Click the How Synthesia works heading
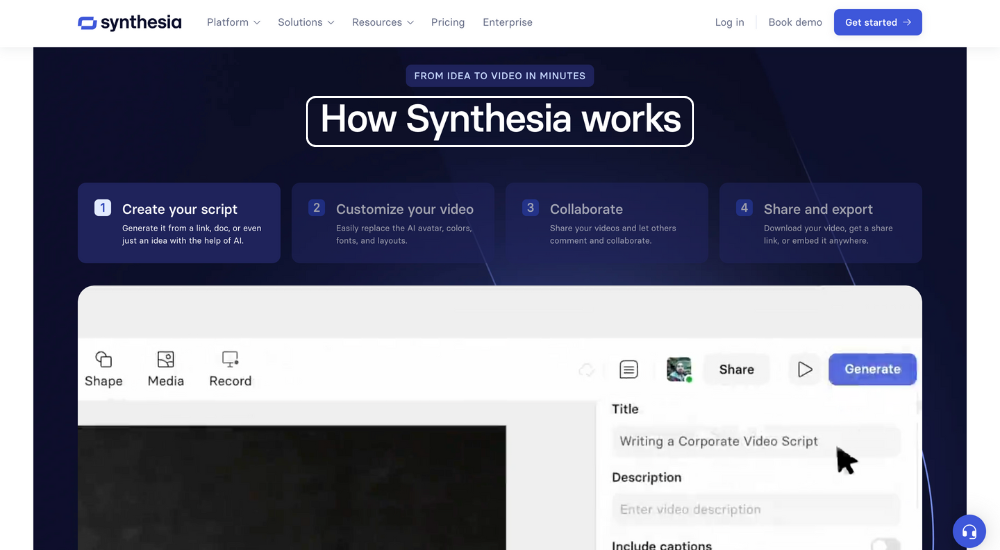 pos(500,121)
